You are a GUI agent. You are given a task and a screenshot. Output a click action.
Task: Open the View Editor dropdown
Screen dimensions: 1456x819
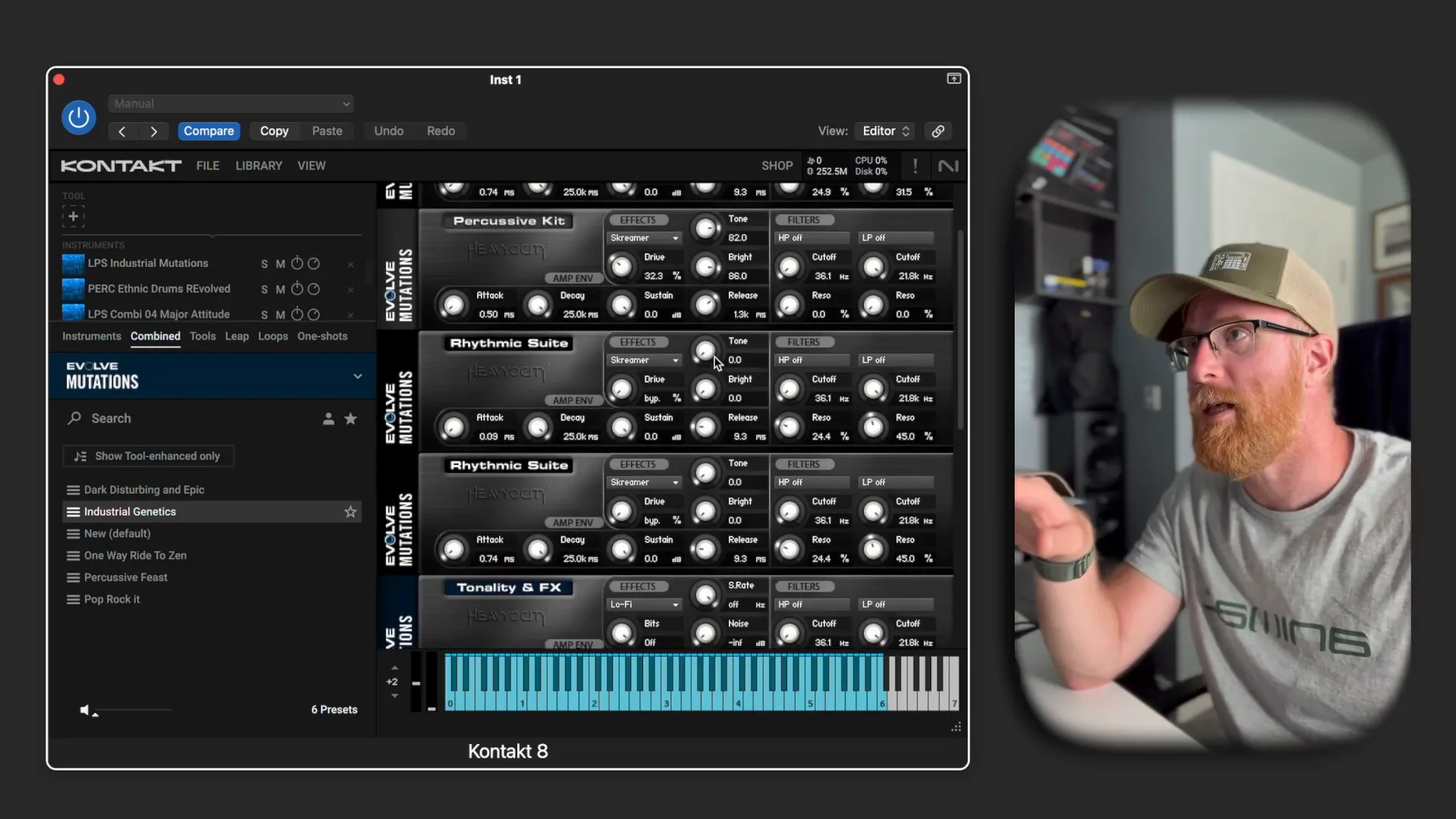click(885, 131)
